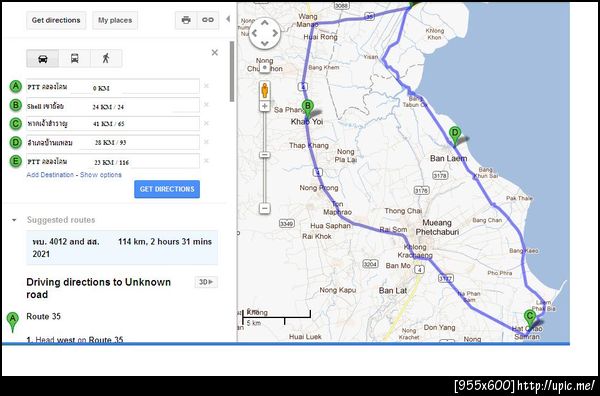This screenshot has width=600, height=396.
Task: Click the Add Destination link
Action: coord(50,175)
